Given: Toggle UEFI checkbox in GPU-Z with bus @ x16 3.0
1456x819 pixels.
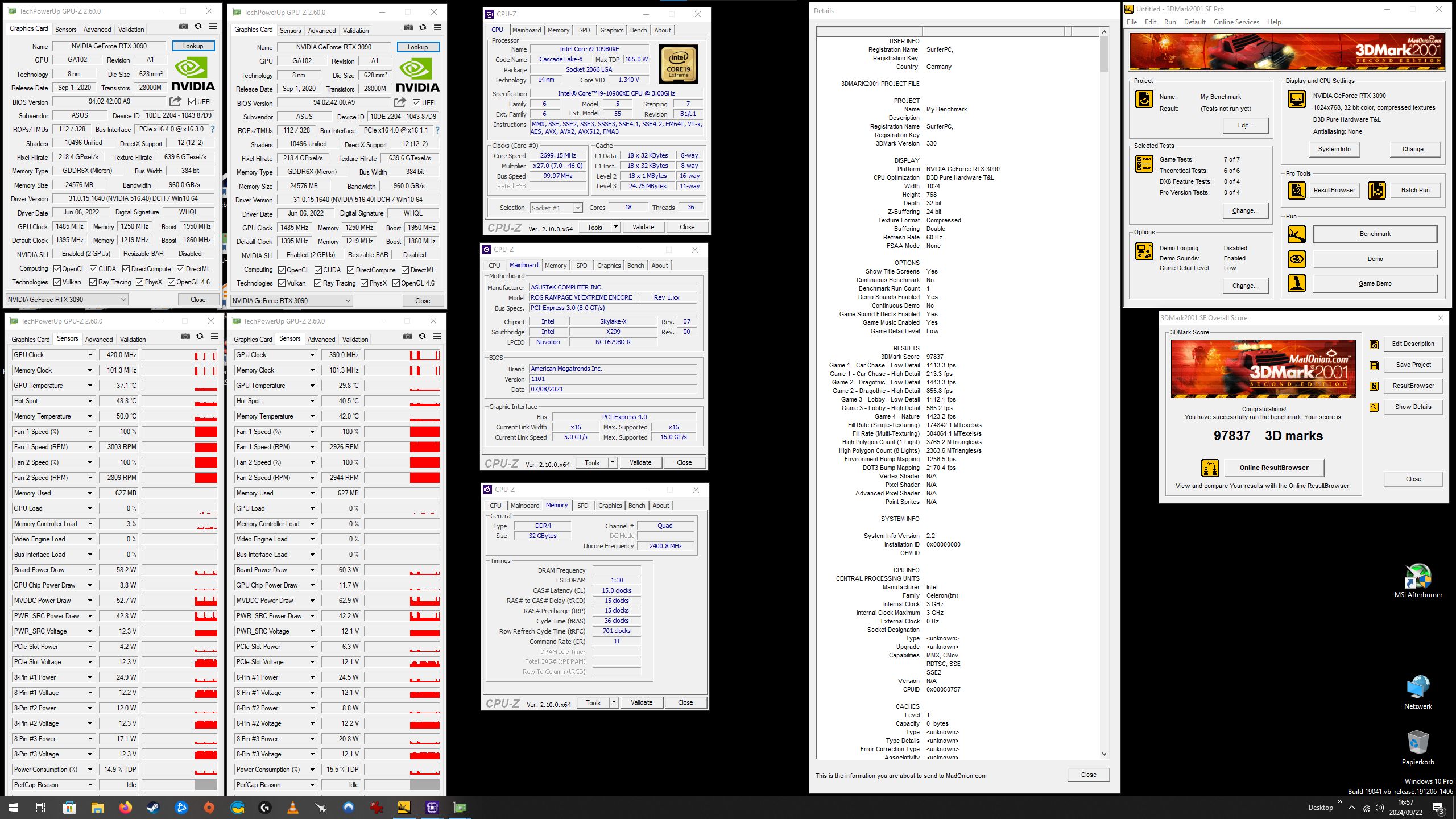Looking at the screenshot, I should click(x=192, y=102).
